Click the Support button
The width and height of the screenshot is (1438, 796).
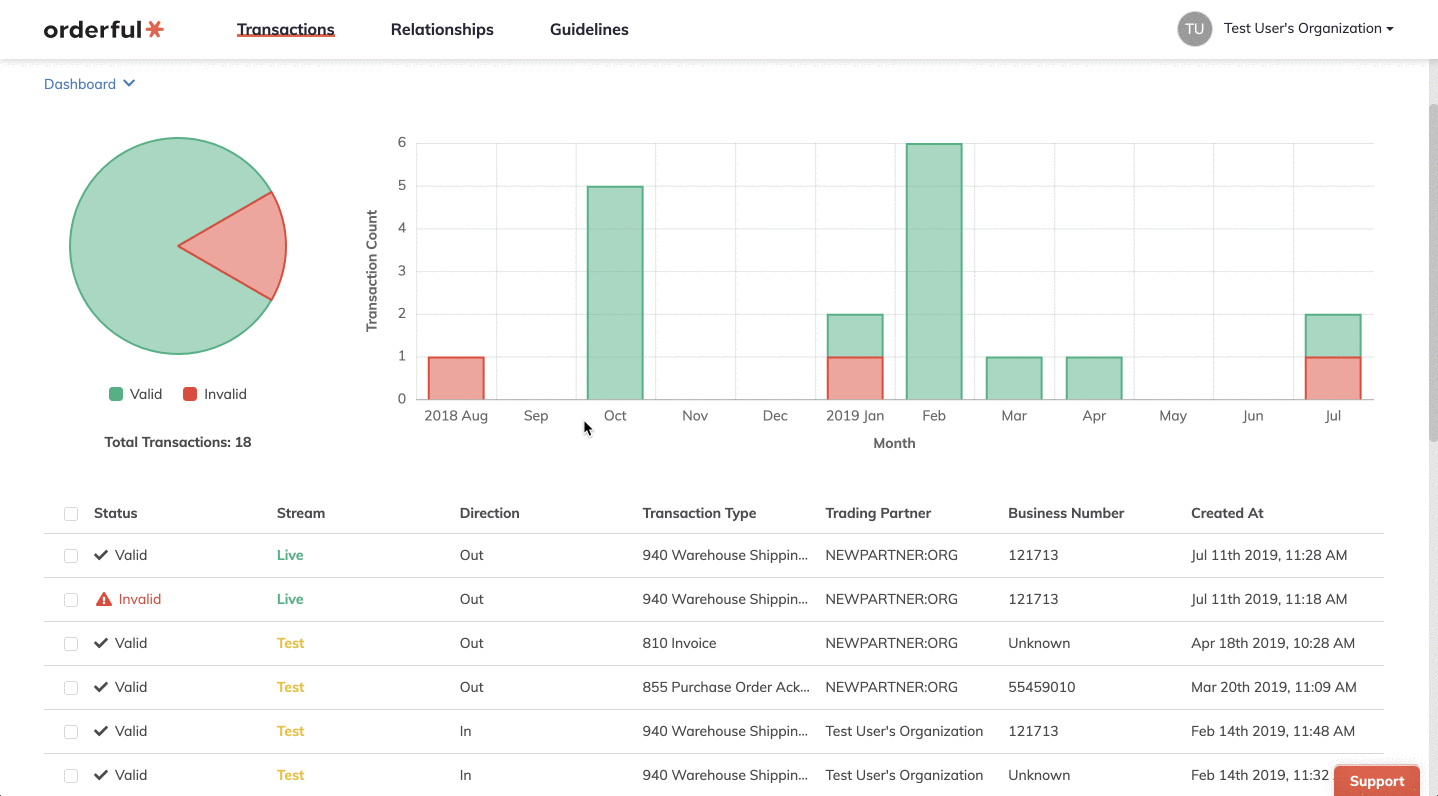1377,781
